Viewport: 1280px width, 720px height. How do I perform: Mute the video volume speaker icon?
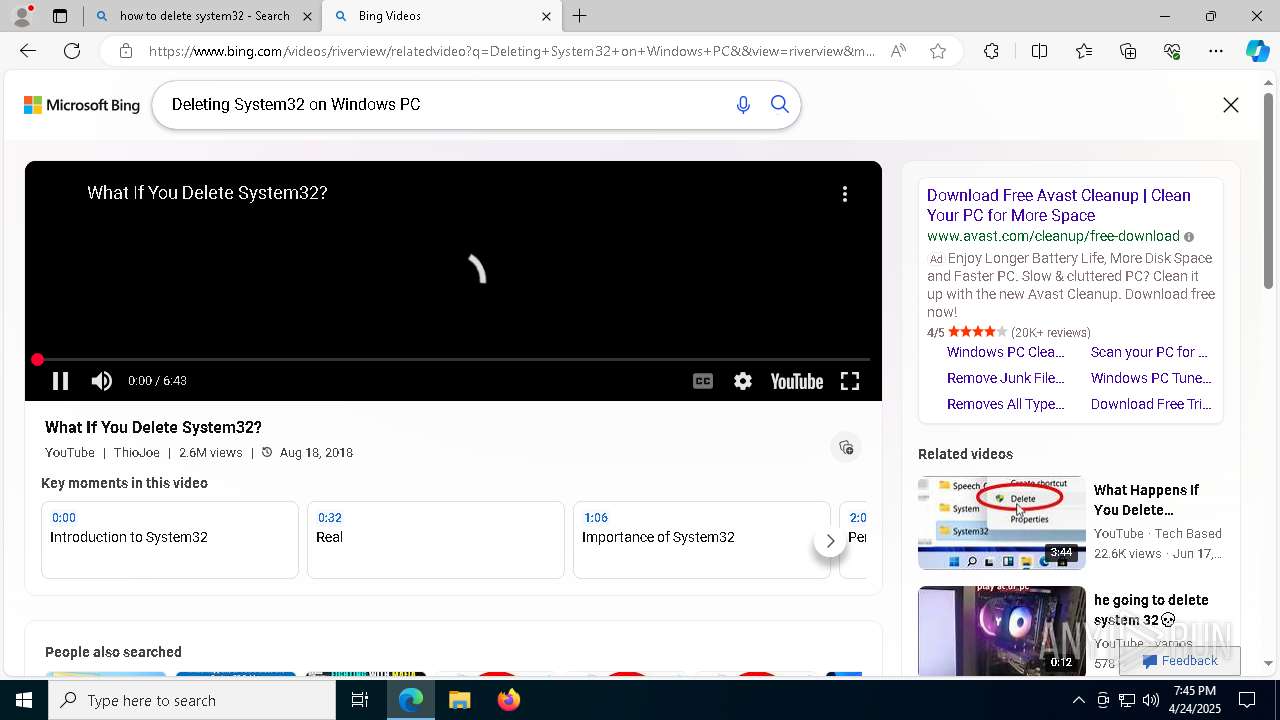(102, 381)
